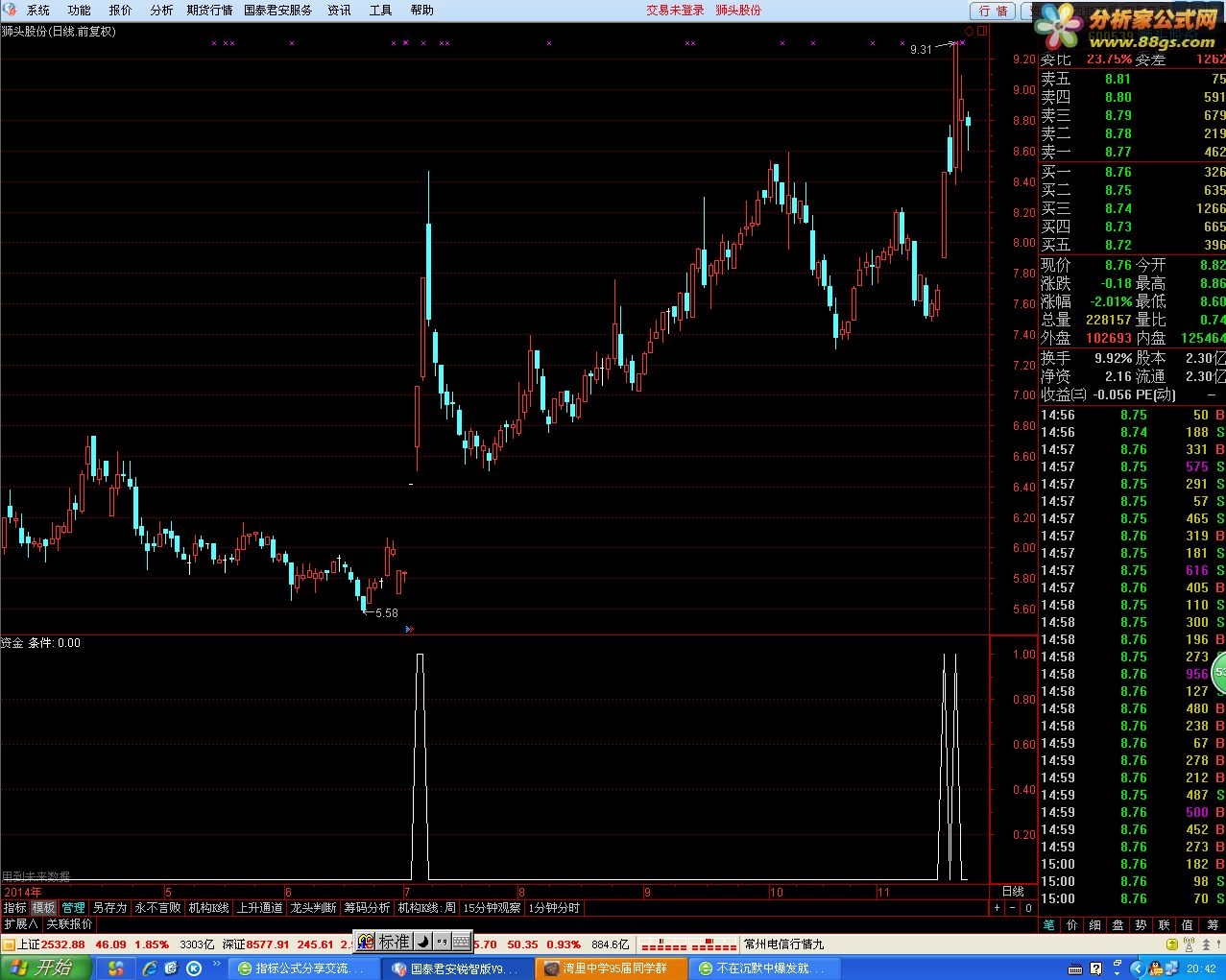Open the 帮助 menu
1226x980 pixels.
(x=421, y=11)
